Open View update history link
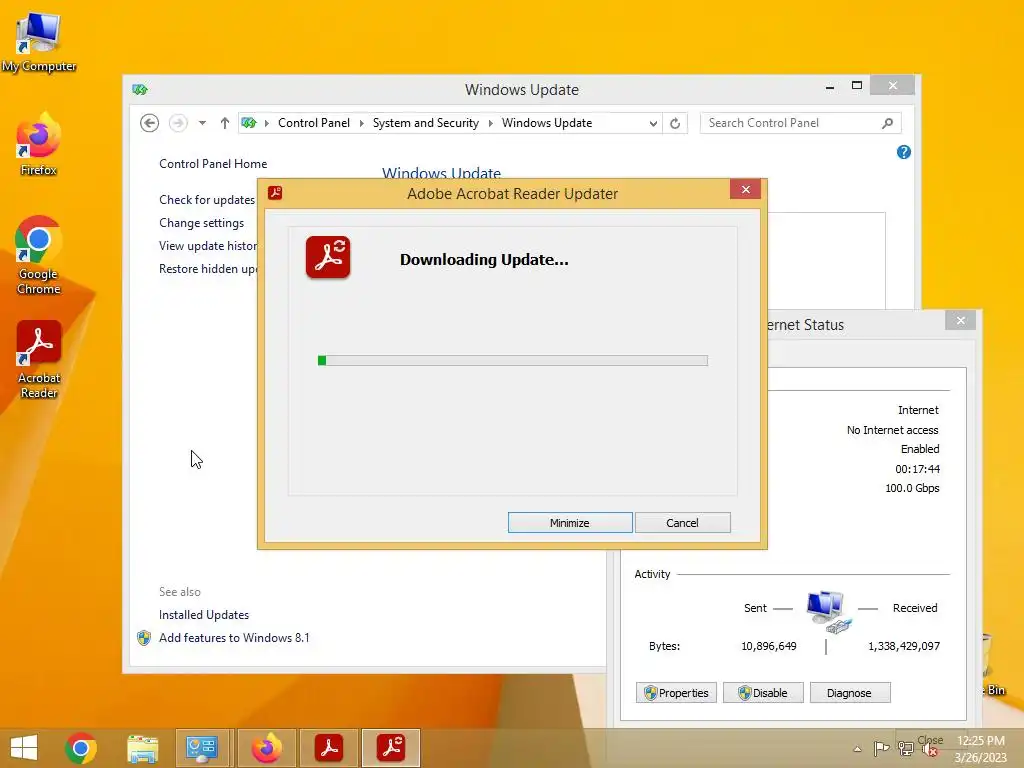The width and height of the screenshot is (1024, 768). point(208,246)
